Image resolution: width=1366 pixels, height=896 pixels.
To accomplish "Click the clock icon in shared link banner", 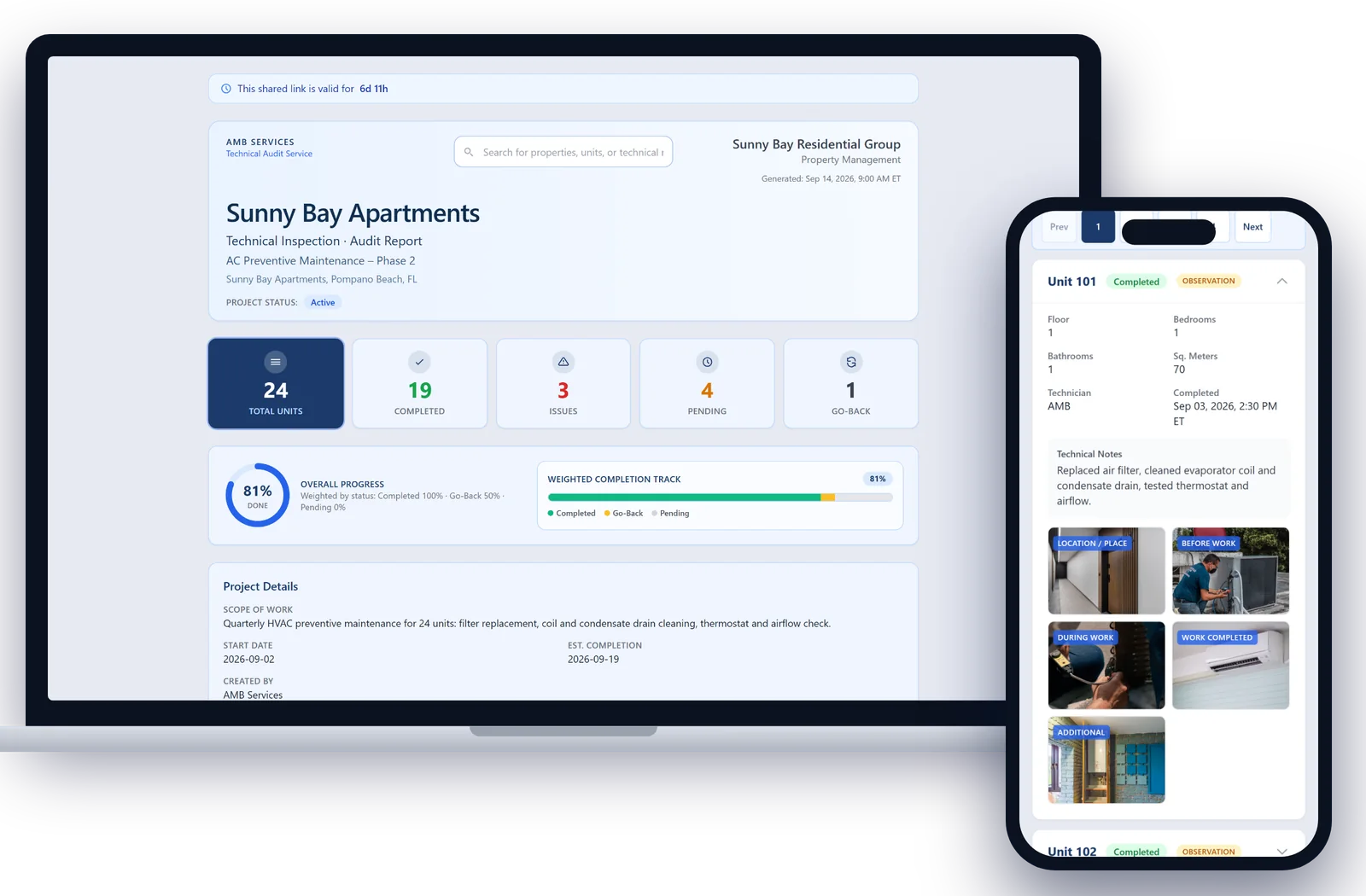I will (226, 89).
